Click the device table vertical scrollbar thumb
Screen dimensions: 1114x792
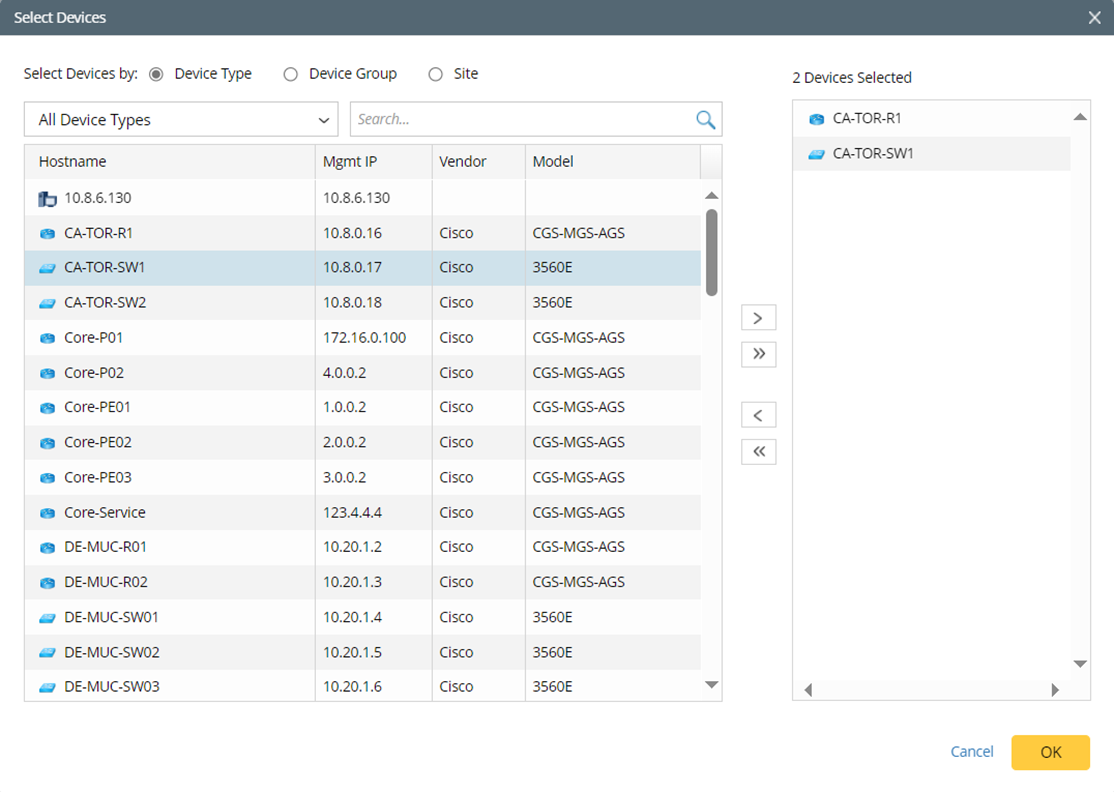point(711,251)
